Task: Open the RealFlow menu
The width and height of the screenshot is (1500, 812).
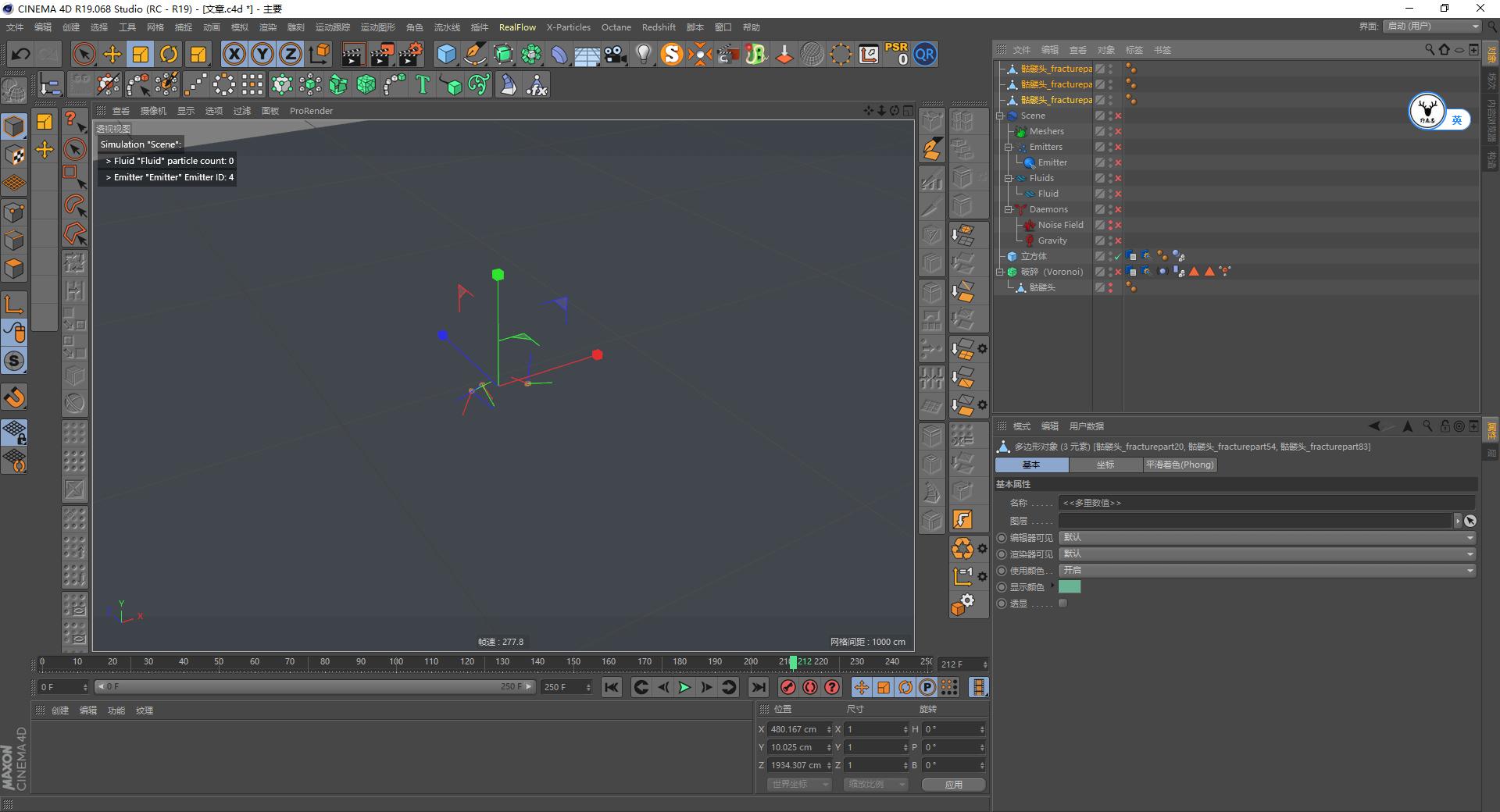Action: 517,27
